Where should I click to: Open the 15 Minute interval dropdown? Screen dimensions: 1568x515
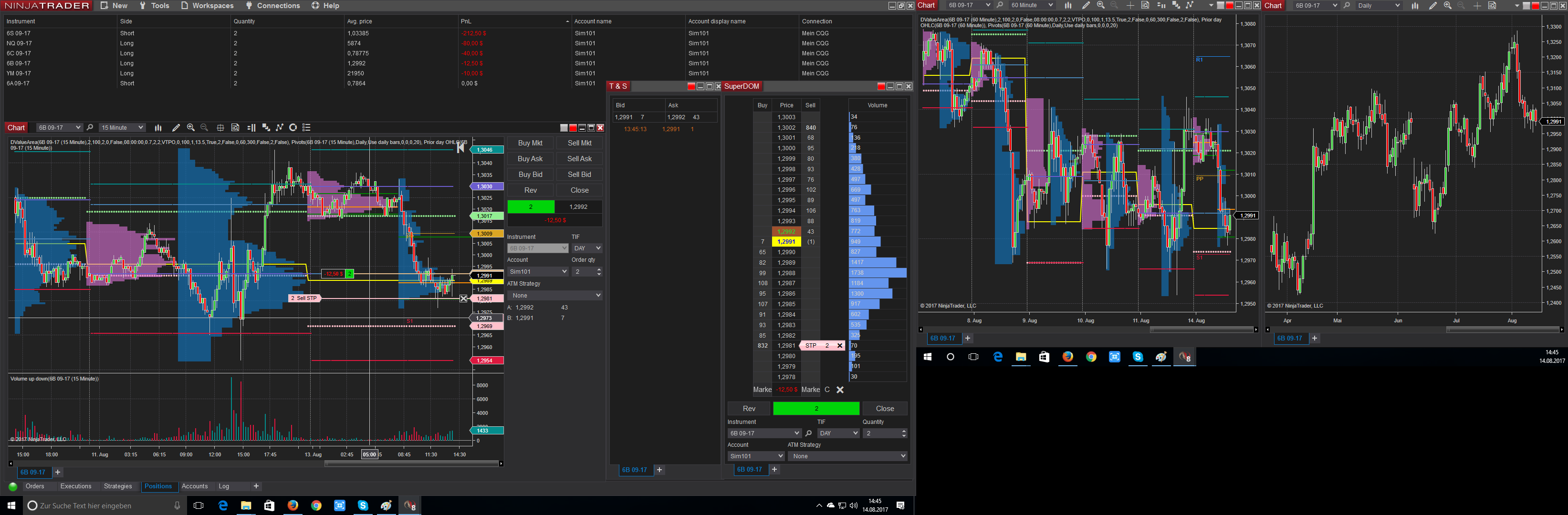[122, 128]
